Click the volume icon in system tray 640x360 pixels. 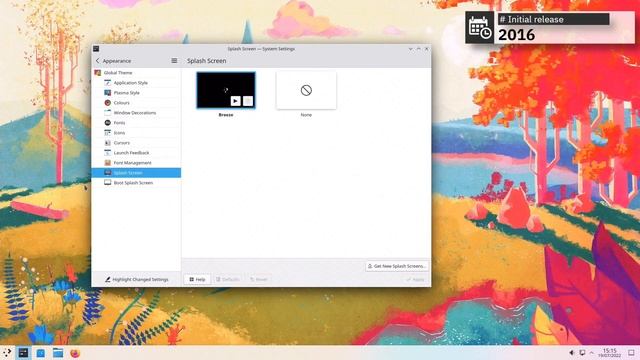[x=572, y=353]
